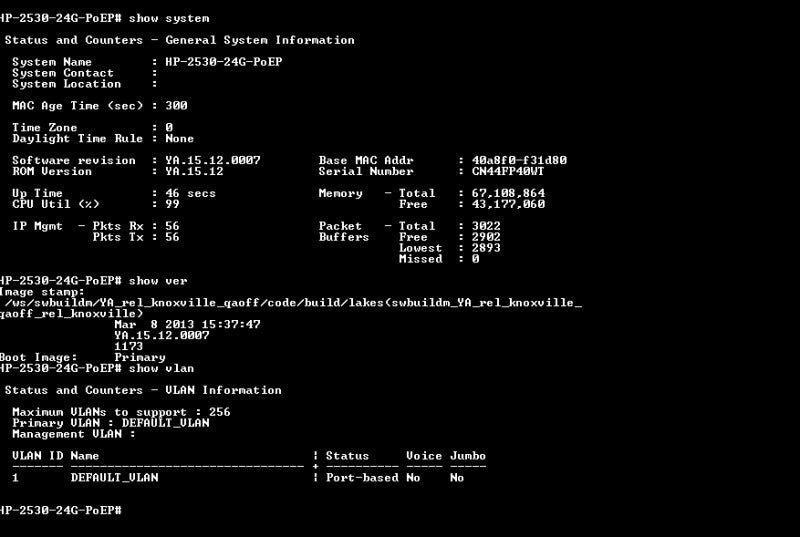Select Software revision value YA.15.12.0007
The height and width of the screenshot is (537, 800).
click(213, 160)
